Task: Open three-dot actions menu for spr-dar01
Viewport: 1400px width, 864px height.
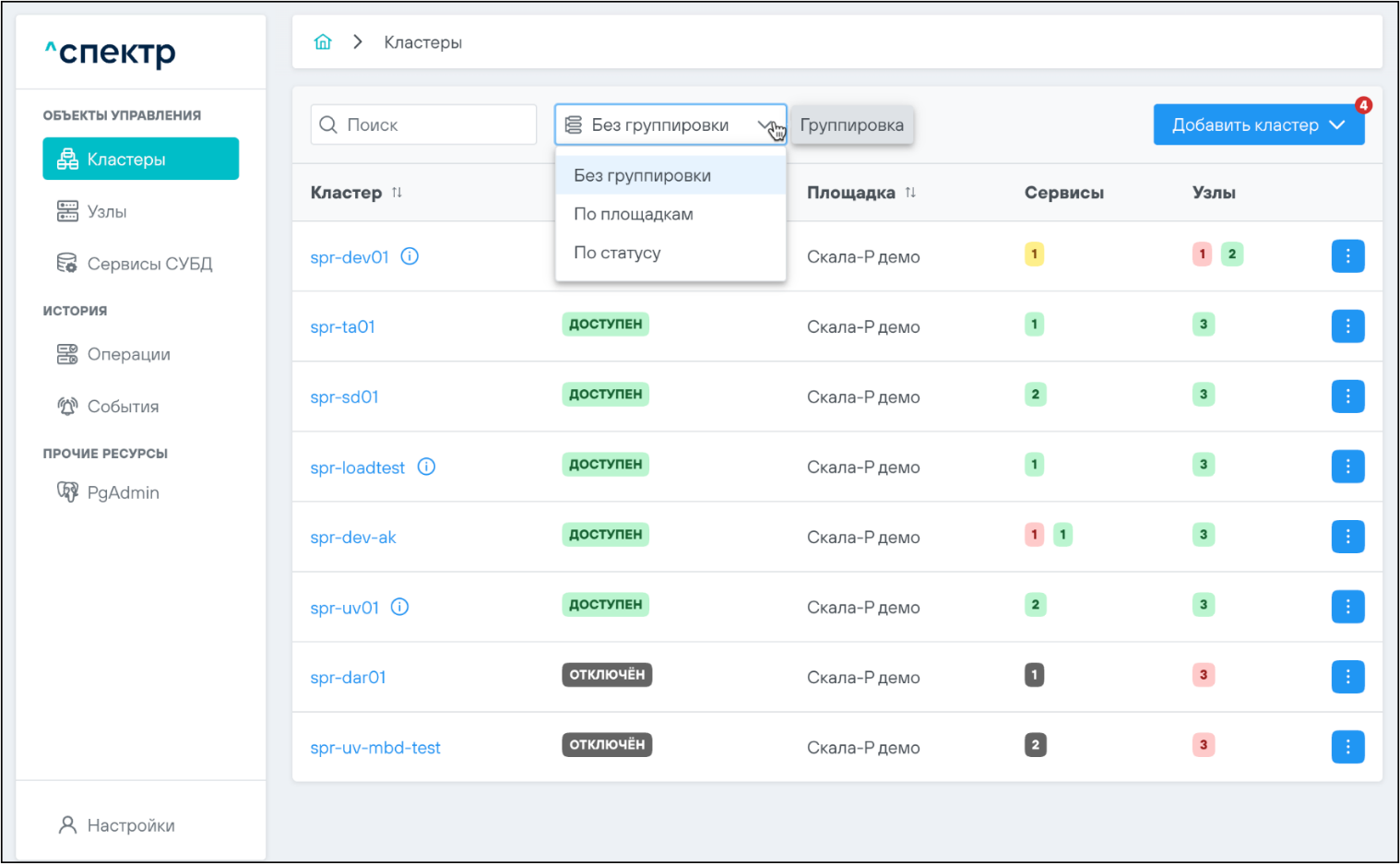Action: (x=1347, y=677)
